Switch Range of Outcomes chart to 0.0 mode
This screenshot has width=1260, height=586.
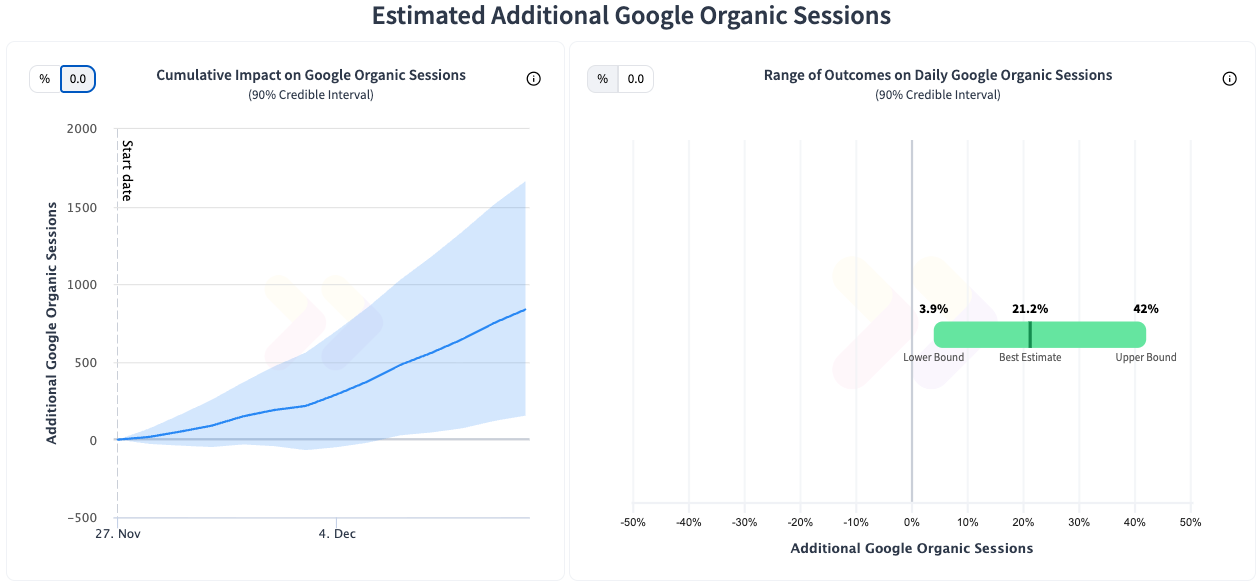click(636, 79)
